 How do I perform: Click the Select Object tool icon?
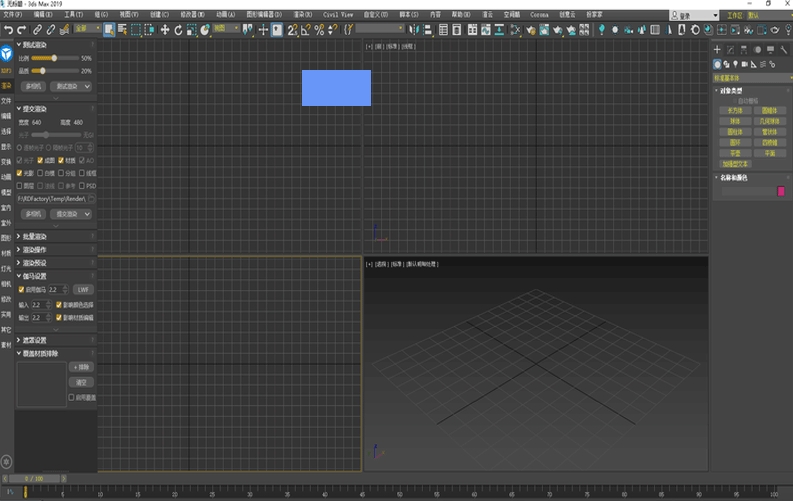(107, 30)
